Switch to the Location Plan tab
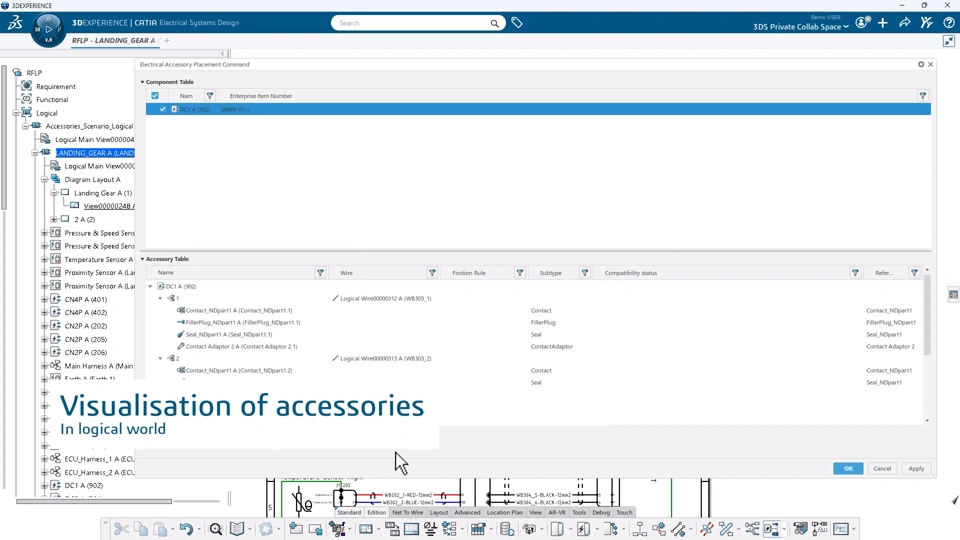960x540 pixels. pos(504,512)
